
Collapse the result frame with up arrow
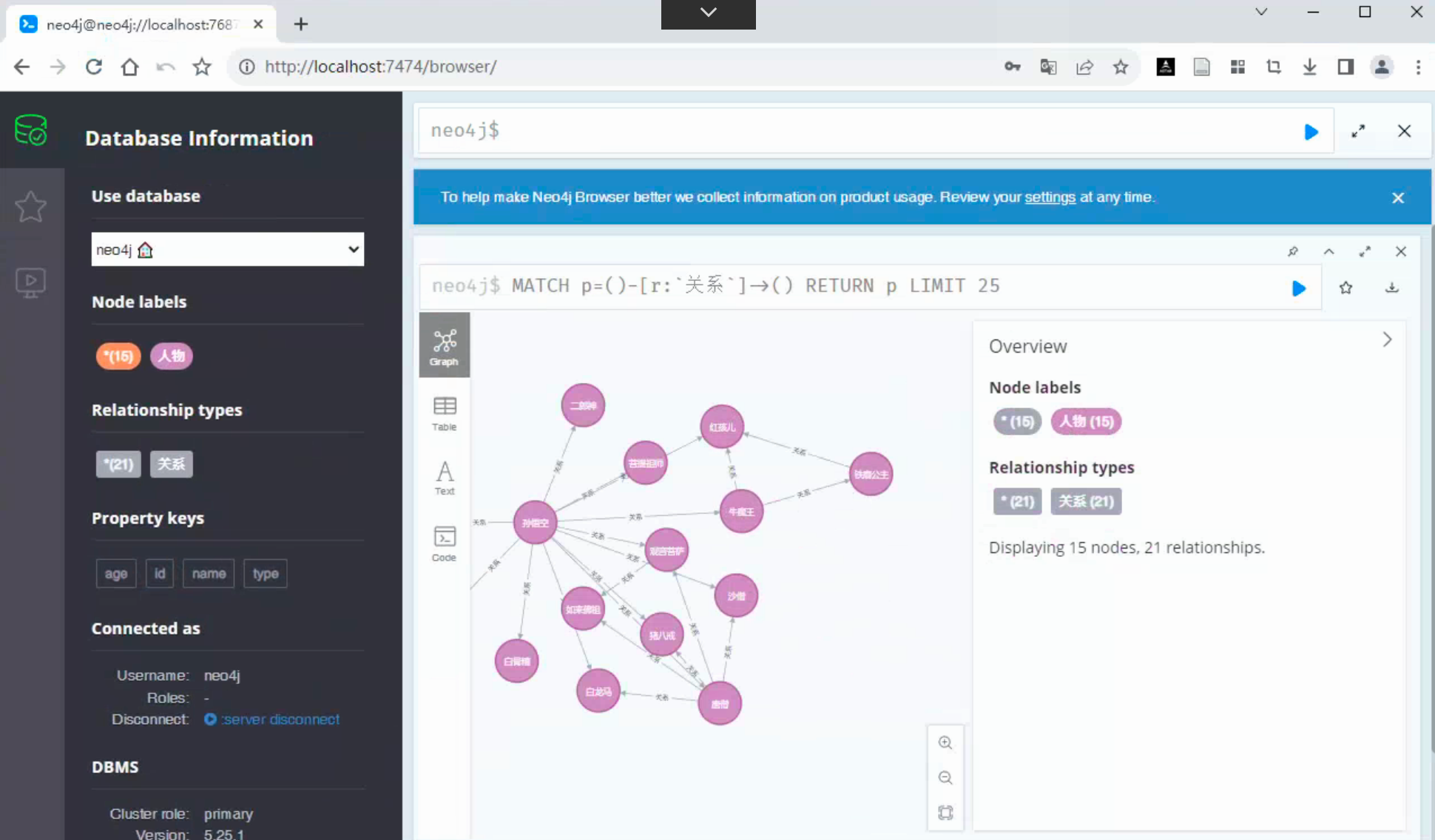tap(1328, 251)
